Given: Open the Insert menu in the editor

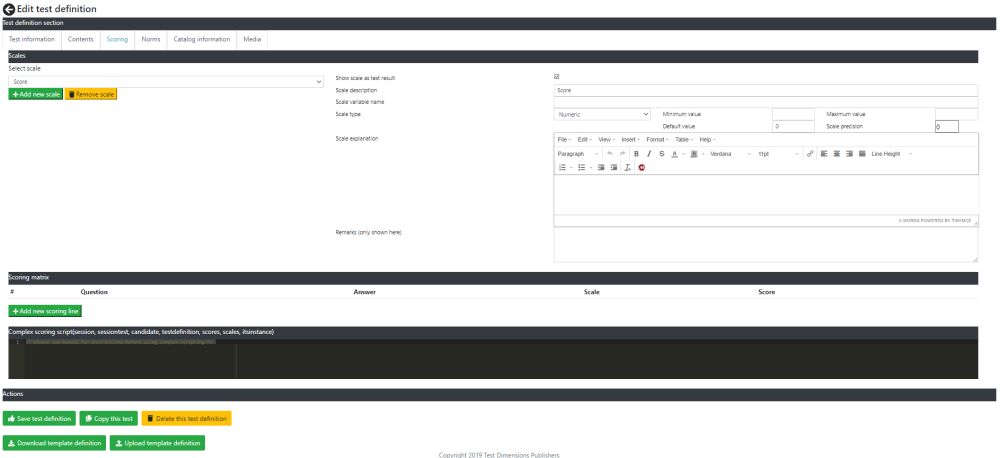Looking at the screenshot, I should click(x=630, y=140).
